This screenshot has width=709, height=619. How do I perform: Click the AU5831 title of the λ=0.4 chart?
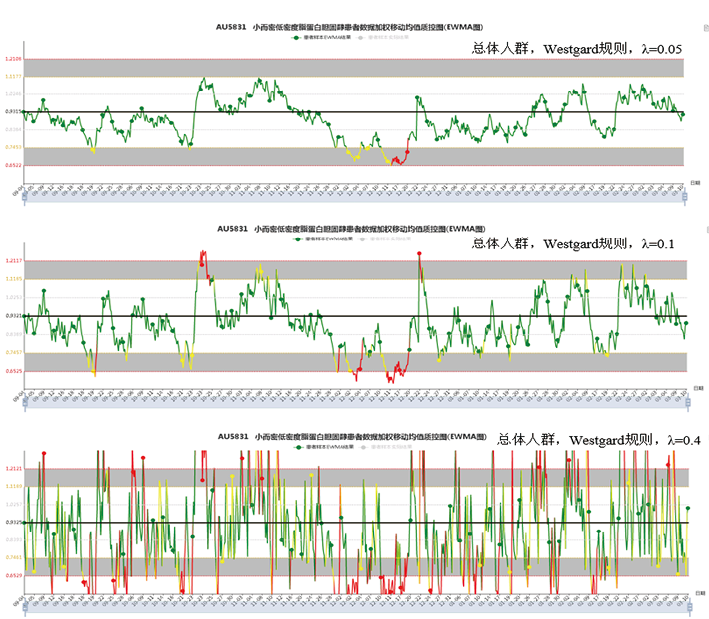(352, 437)
